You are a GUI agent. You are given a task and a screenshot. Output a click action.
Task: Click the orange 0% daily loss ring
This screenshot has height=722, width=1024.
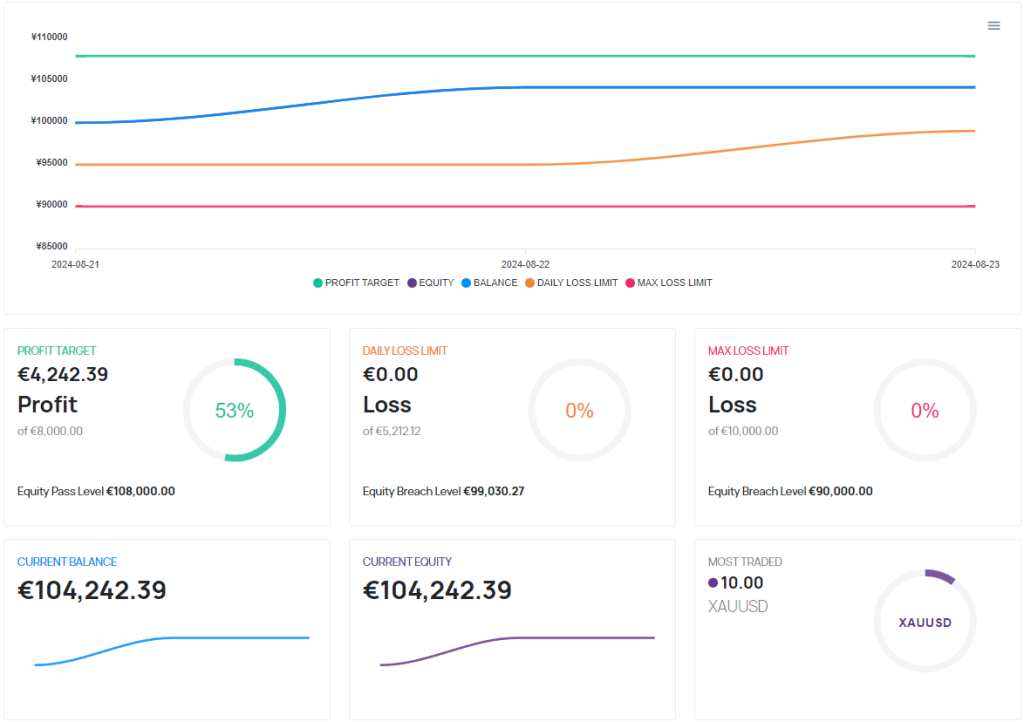click(579, 410)
